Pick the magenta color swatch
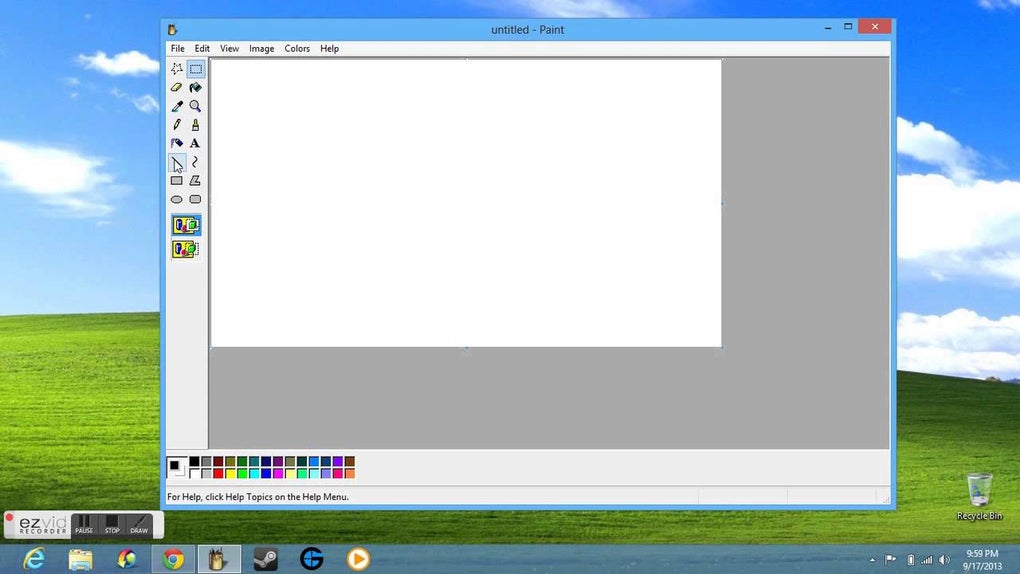1020x574 pixels. point(278,474)
